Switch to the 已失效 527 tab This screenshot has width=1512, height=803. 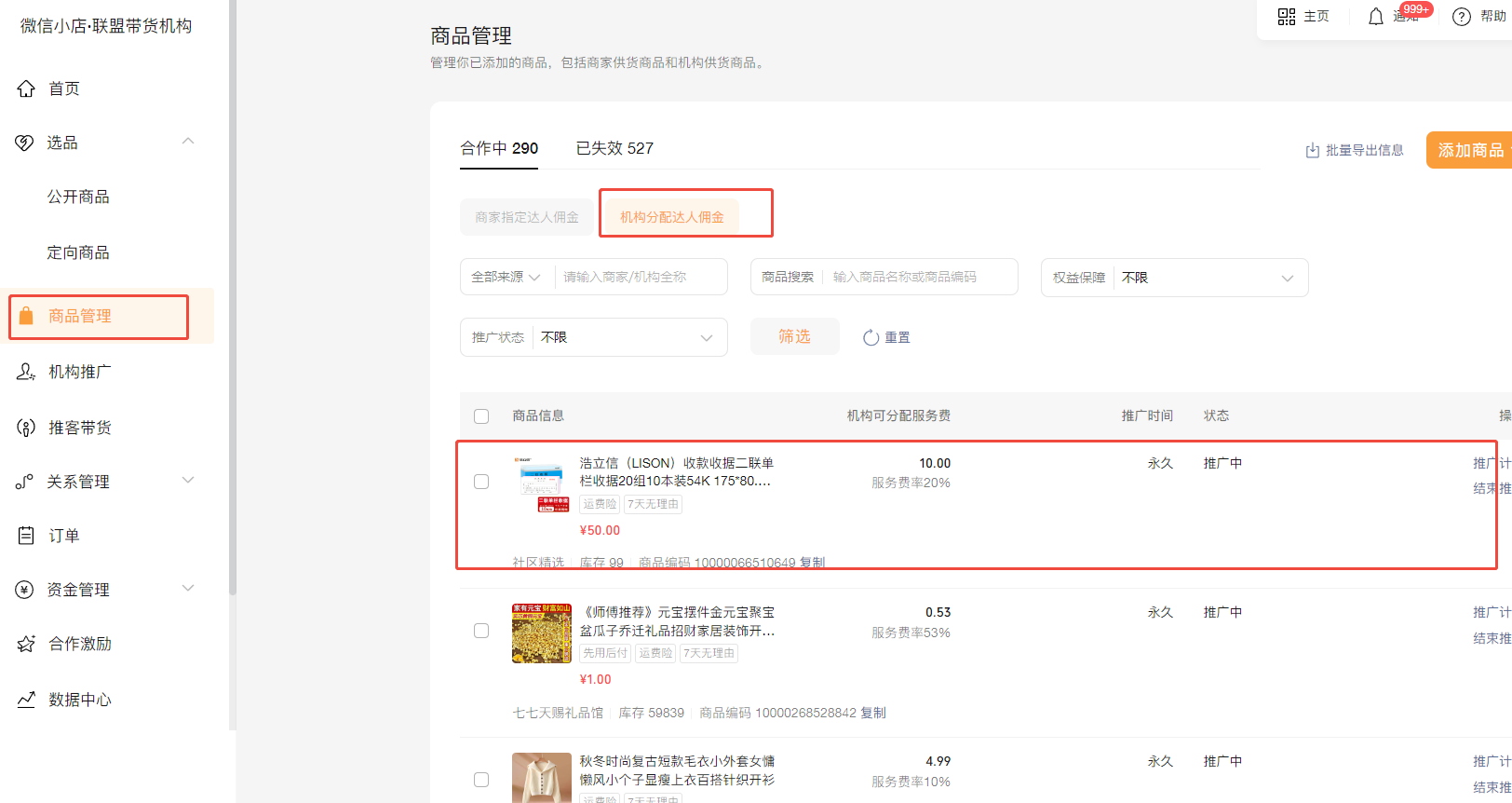pyautogui.click(x=614, y=148)
